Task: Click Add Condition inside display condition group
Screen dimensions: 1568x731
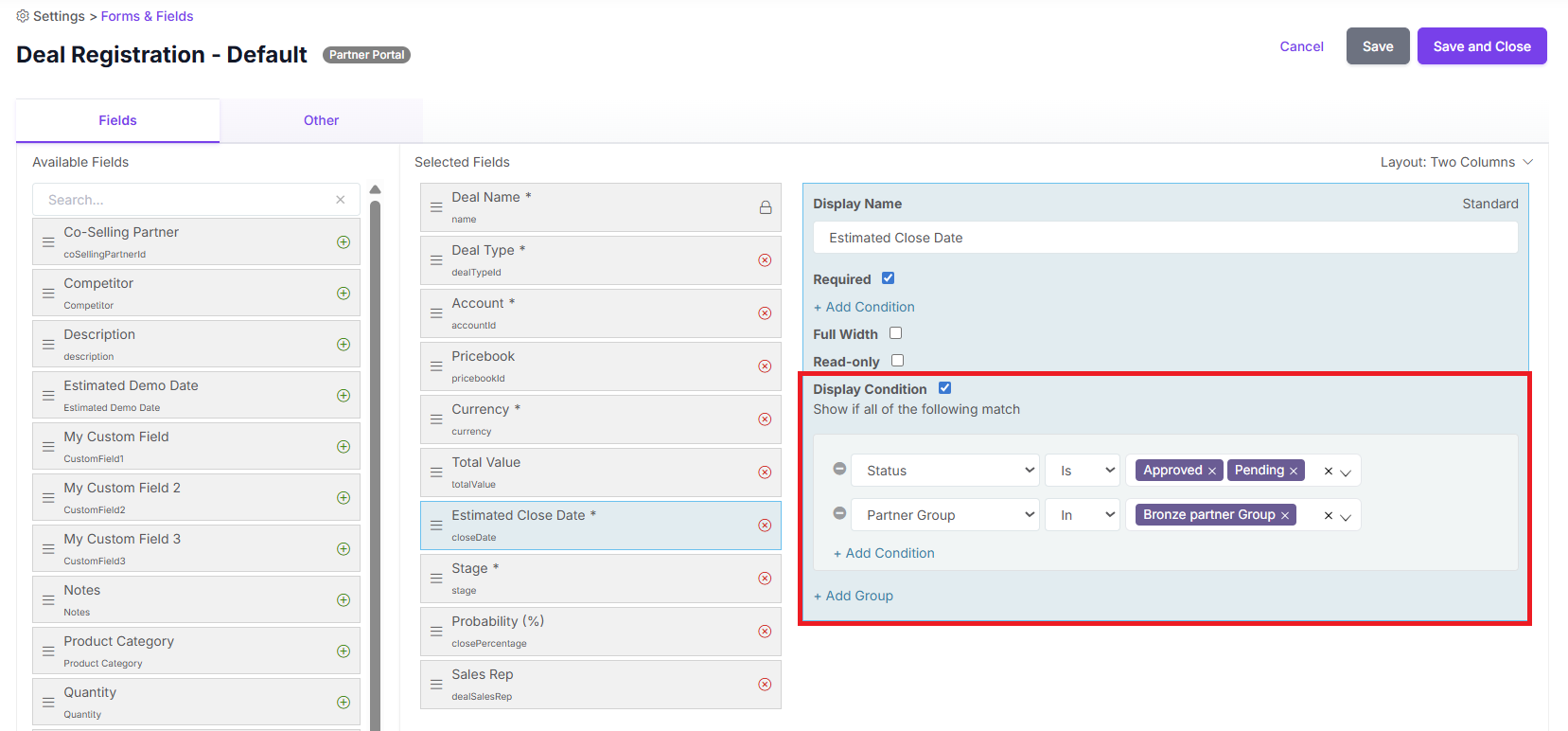Action: (x=884, y=553)
